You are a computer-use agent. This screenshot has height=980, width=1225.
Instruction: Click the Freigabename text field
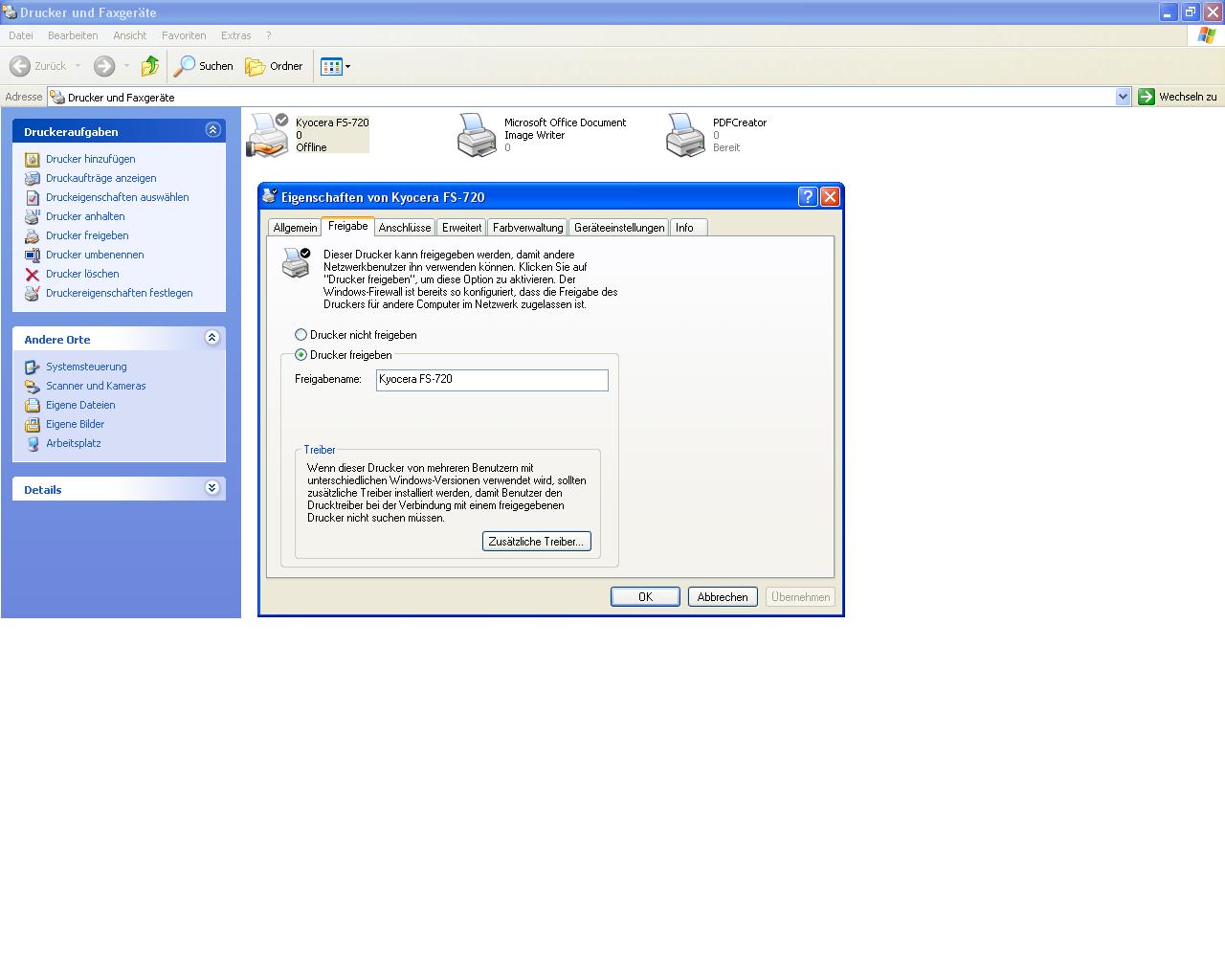[492, 380]
